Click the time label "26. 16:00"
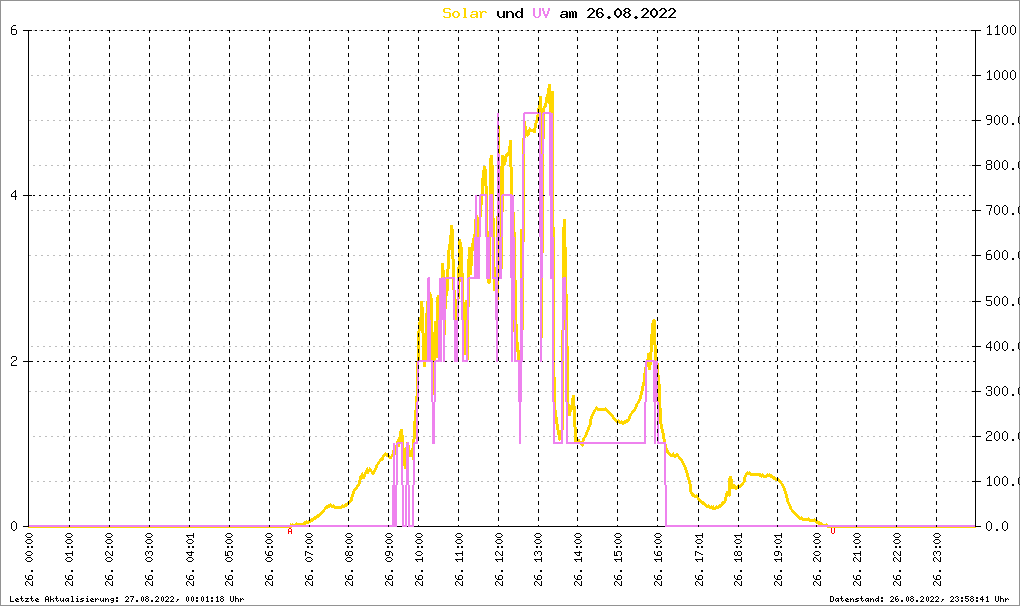1020x606 pixels. pos(658,559)
